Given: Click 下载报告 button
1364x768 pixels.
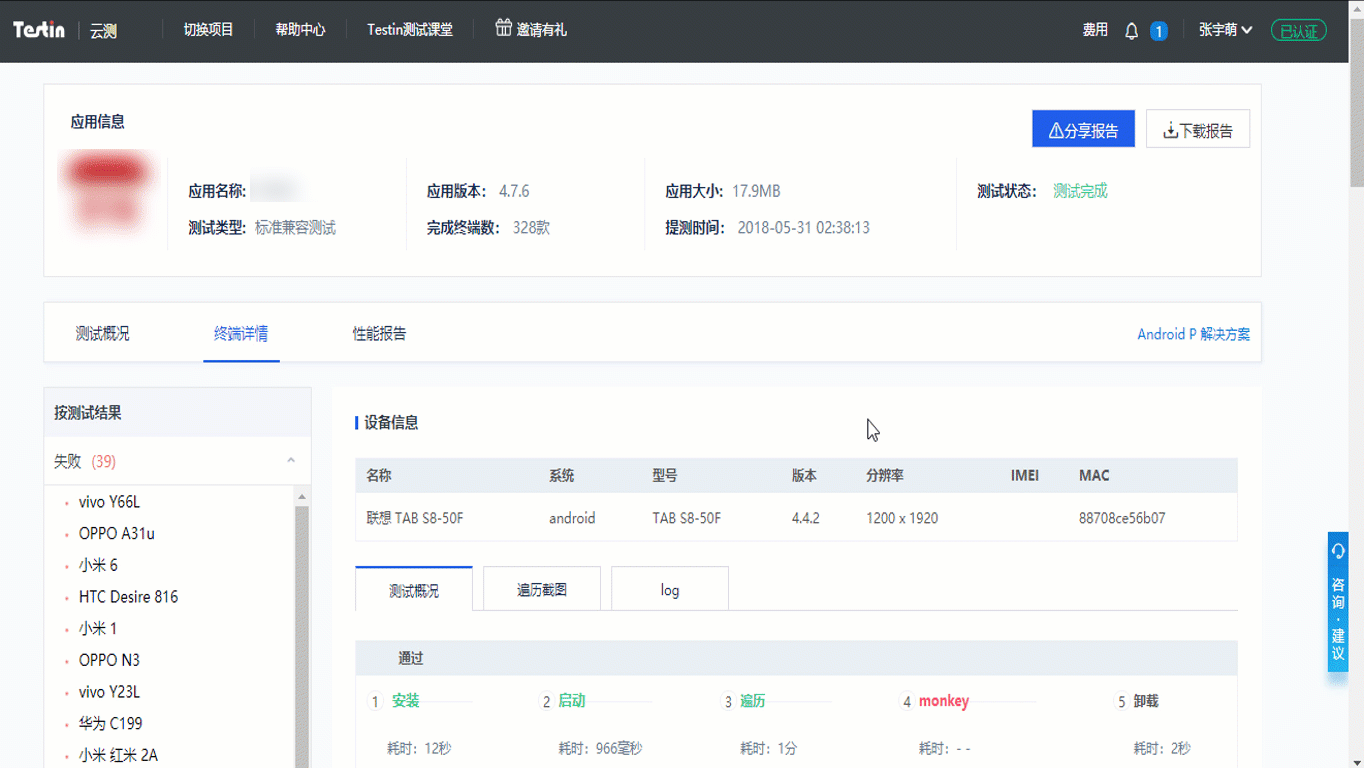Looking at the screenshot, I should 1198,129.
